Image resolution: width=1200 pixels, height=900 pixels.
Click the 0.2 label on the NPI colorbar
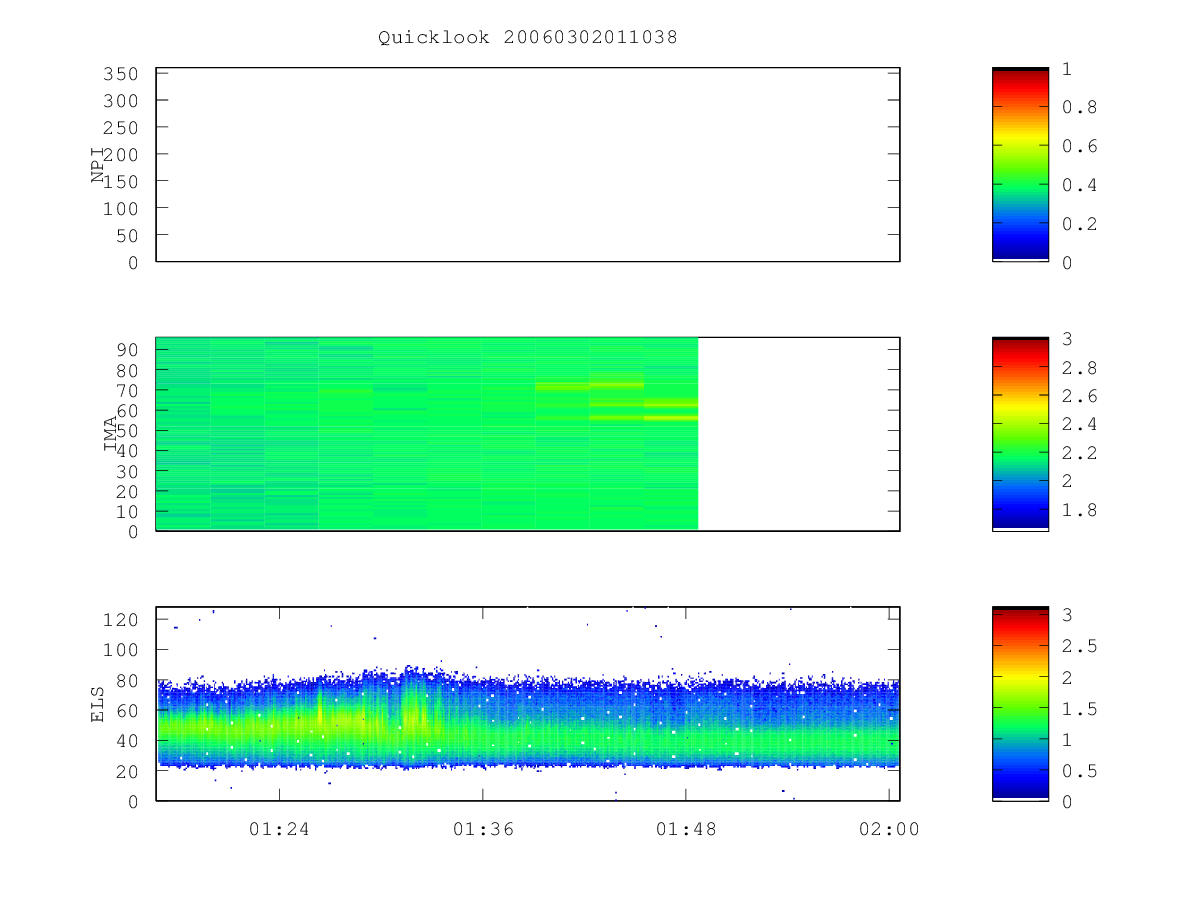coord(1078,224)
